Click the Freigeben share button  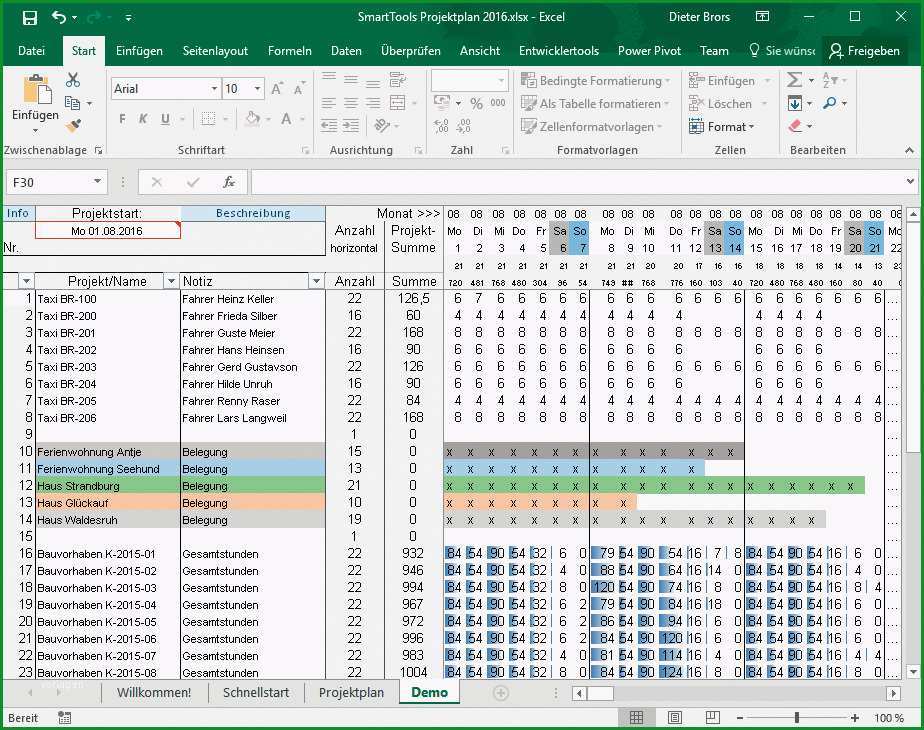pyautogui.click(x=864, y=51)
